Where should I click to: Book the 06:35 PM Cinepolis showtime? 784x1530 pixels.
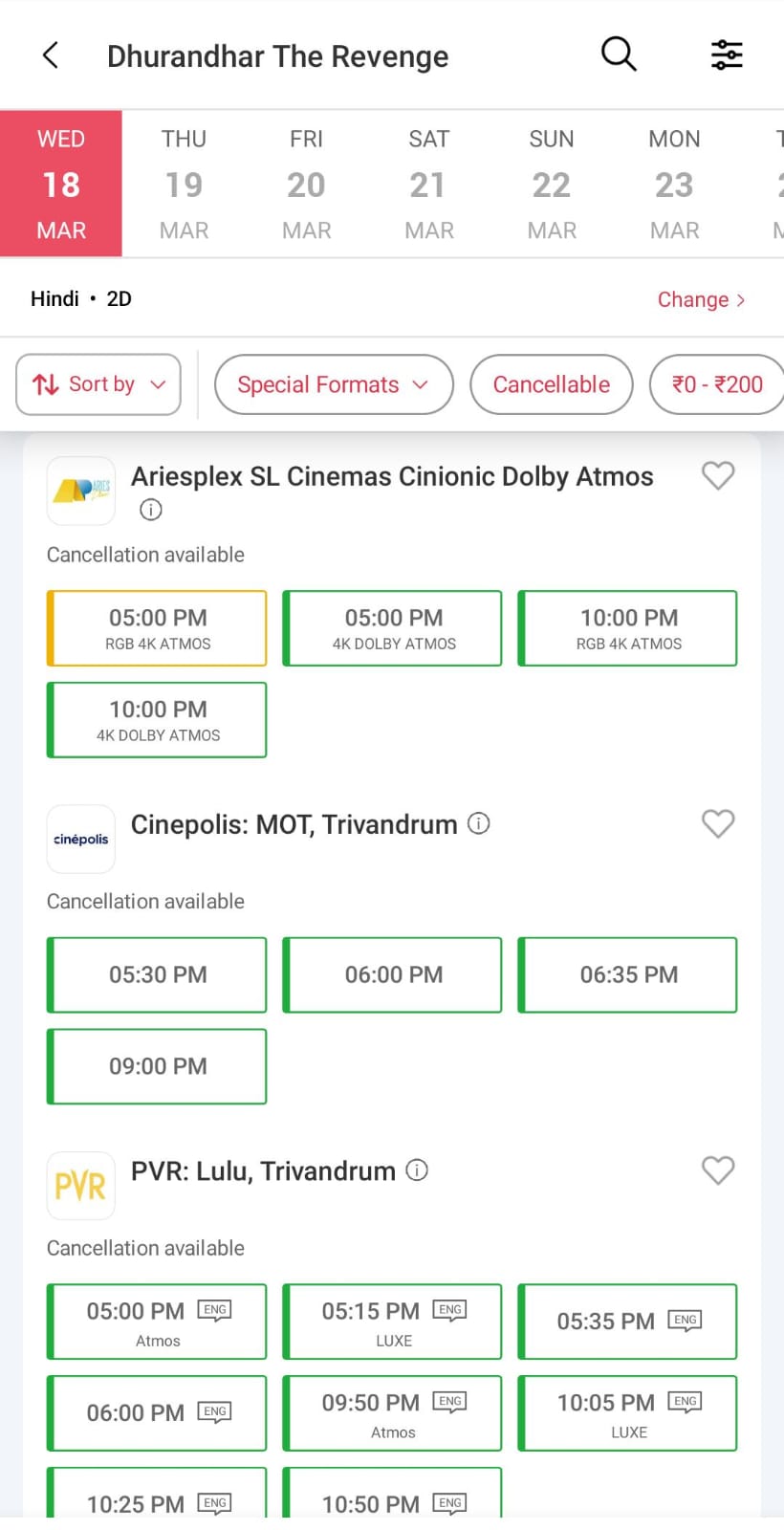628,974
